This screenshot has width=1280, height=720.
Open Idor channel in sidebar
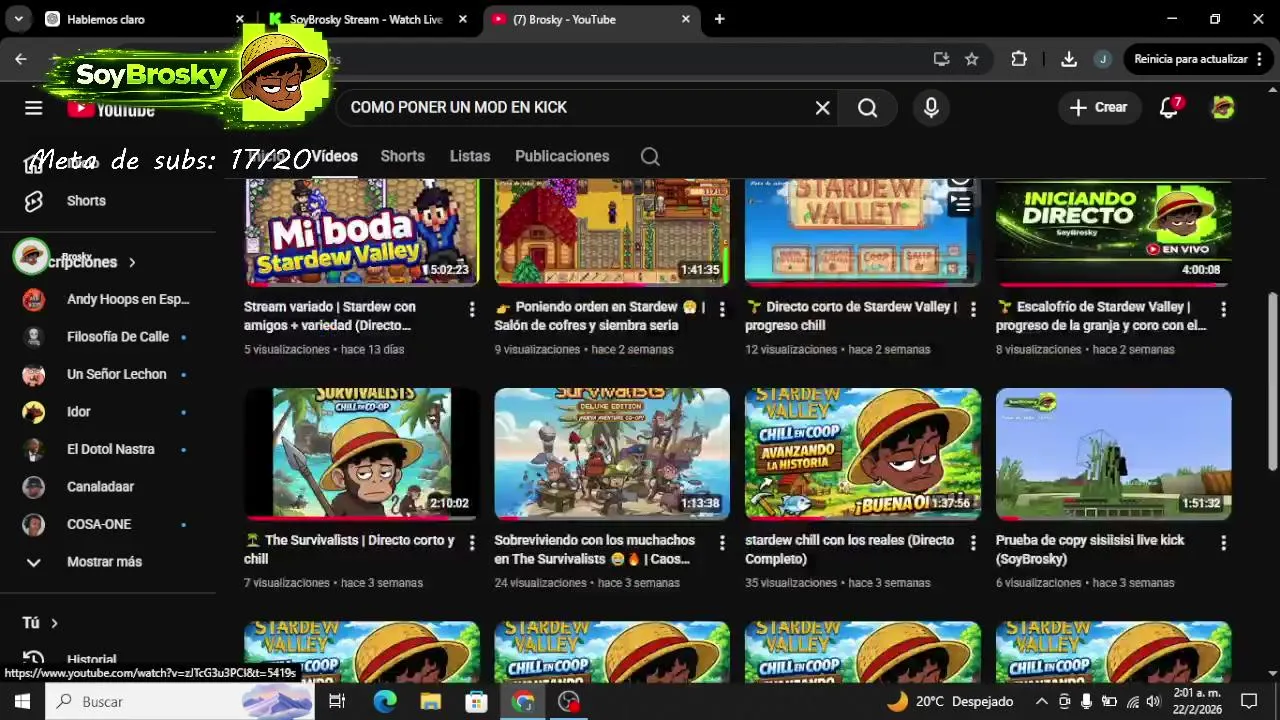click(108, 412)
